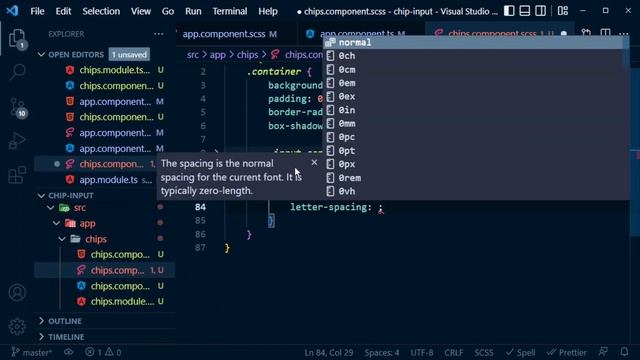This screenshot has height=360, width=640.
Task: Open Help menu
Action: 268,11
